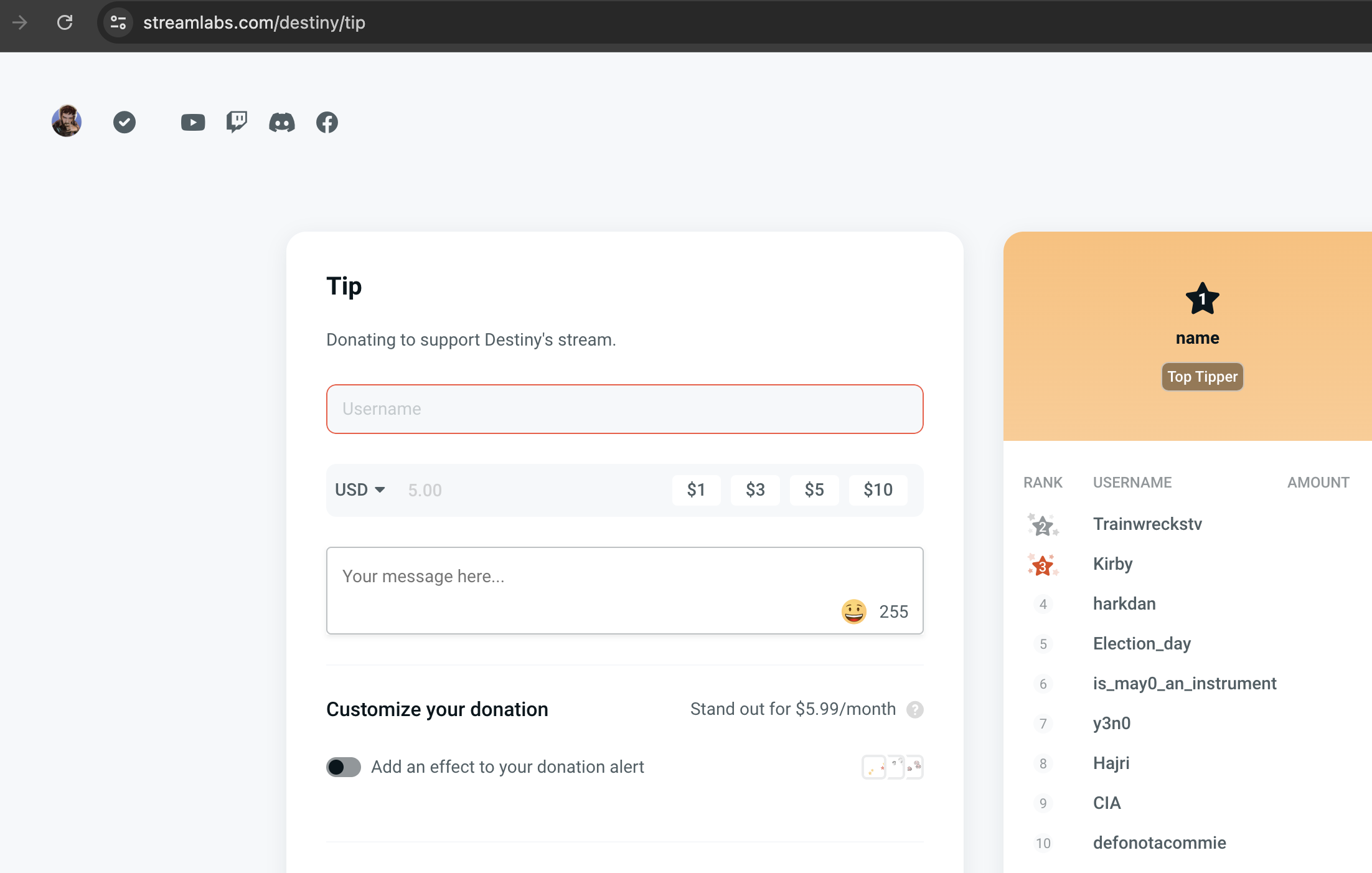
Task: Open Destiny's profile avatar
Action: (x=67, y=121)
